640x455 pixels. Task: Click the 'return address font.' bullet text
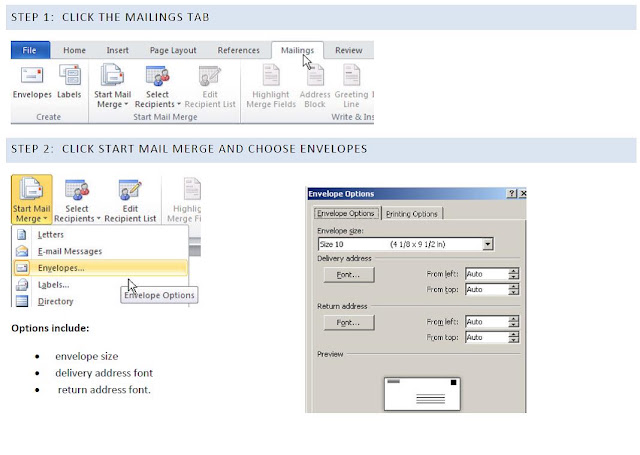tap(104, 390)
